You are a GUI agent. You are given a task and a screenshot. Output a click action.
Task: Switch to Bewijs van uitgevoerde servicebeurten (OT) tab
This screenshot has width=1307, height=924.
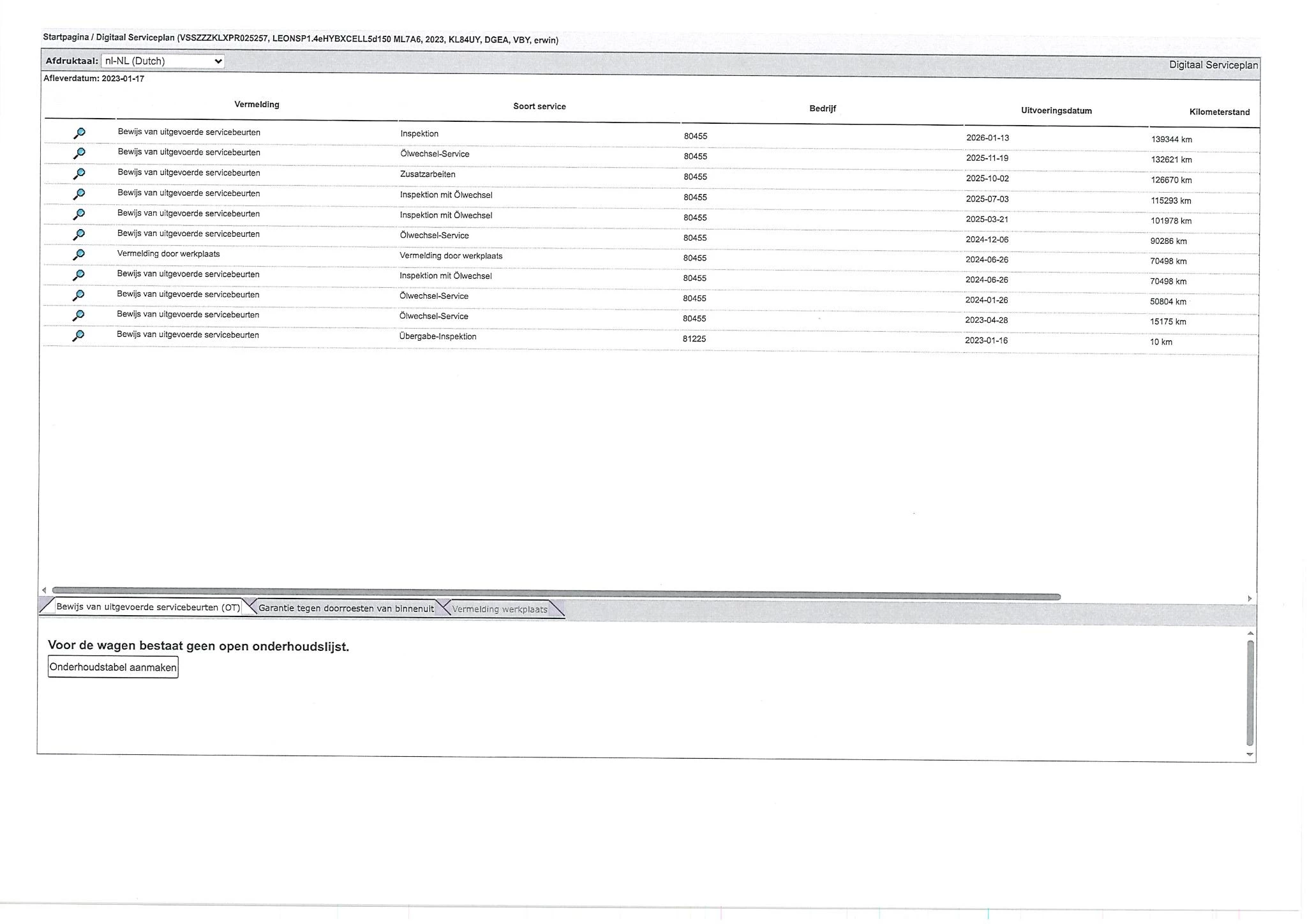pos(148,607)
